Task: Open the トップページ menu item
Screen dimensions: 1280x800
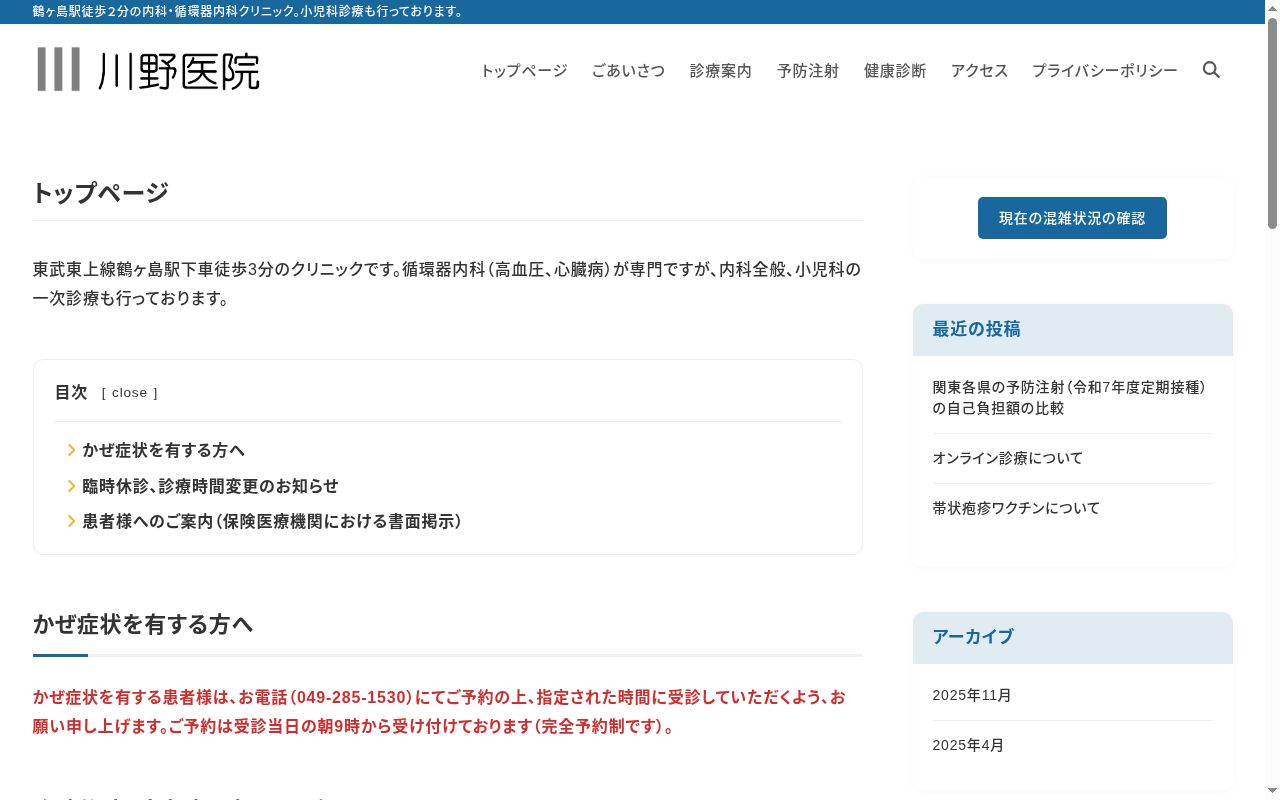Action: tap(523, 71)
